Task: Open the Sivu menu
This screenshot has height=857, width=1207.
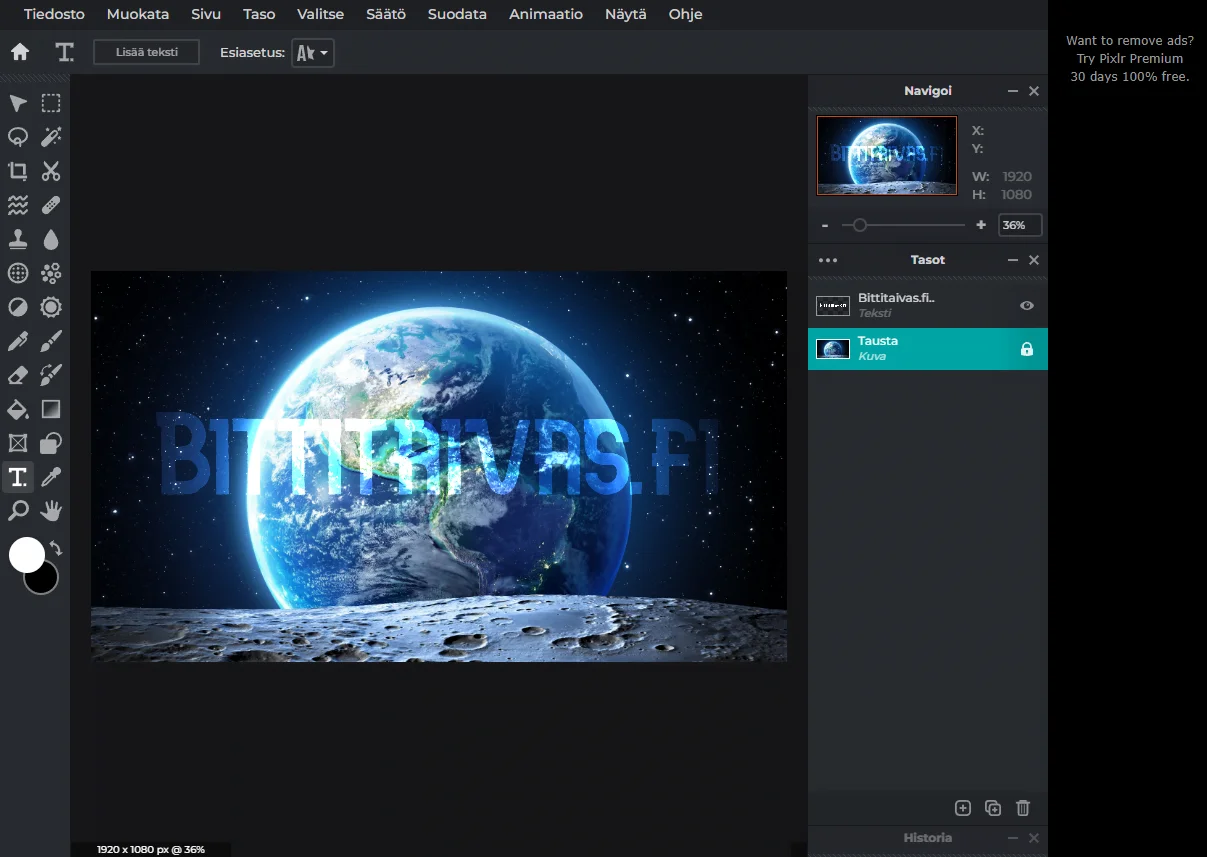Action: [206, 14]
